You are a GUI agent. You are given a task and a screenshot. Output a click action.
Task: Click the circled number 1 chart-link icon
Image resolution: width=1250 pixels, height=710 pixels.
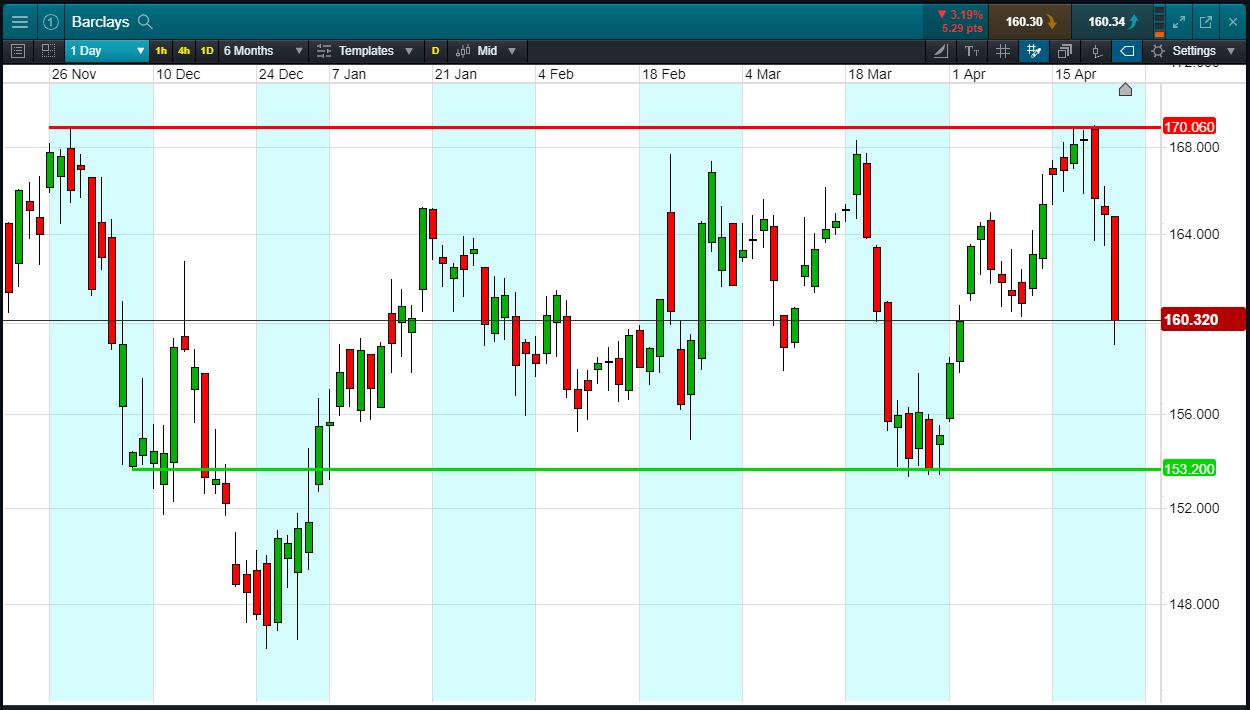pyautogui.click(x=51, y=21)
